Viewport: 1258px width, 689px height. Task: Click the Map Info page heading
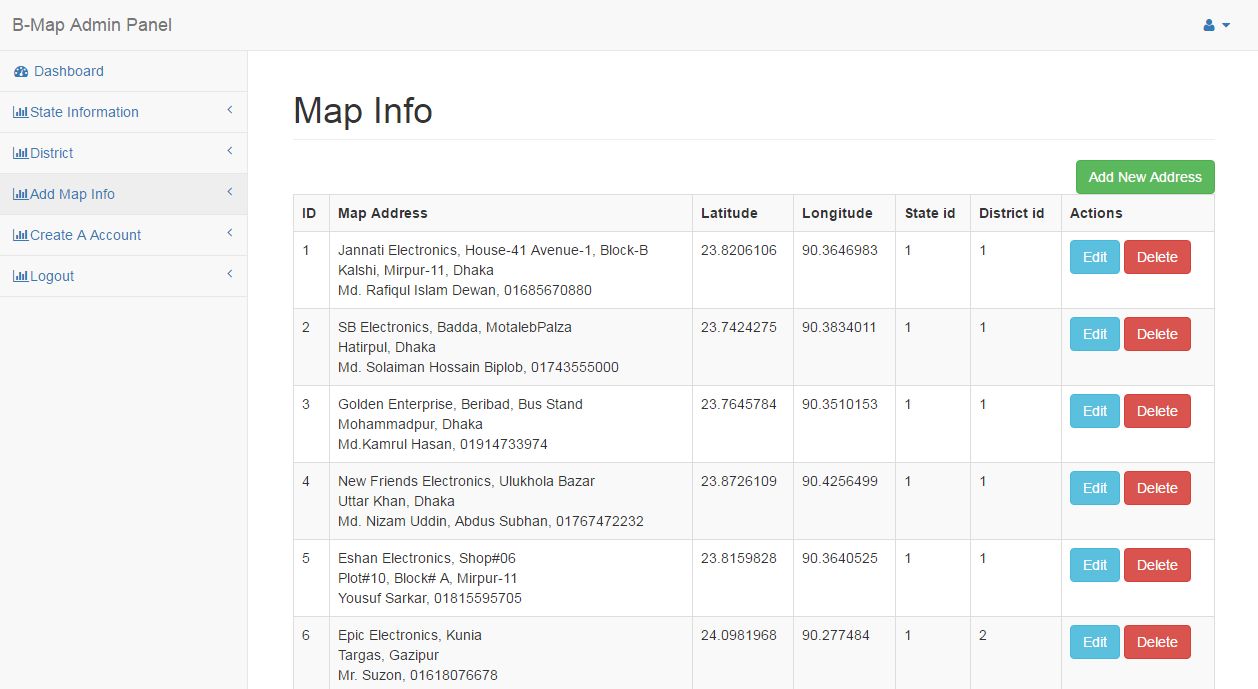(x=363, y=110)
